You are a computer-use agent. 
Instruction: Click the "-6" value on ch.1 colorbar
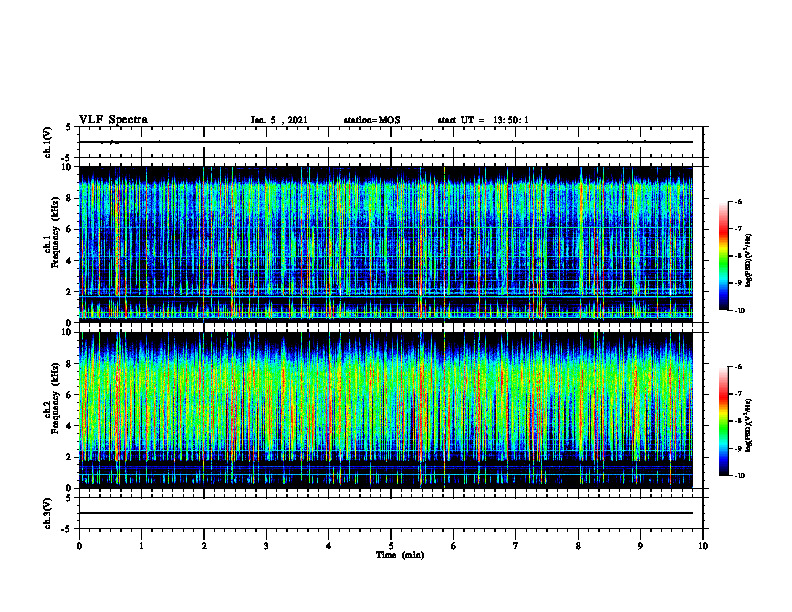tap(738, 201)
